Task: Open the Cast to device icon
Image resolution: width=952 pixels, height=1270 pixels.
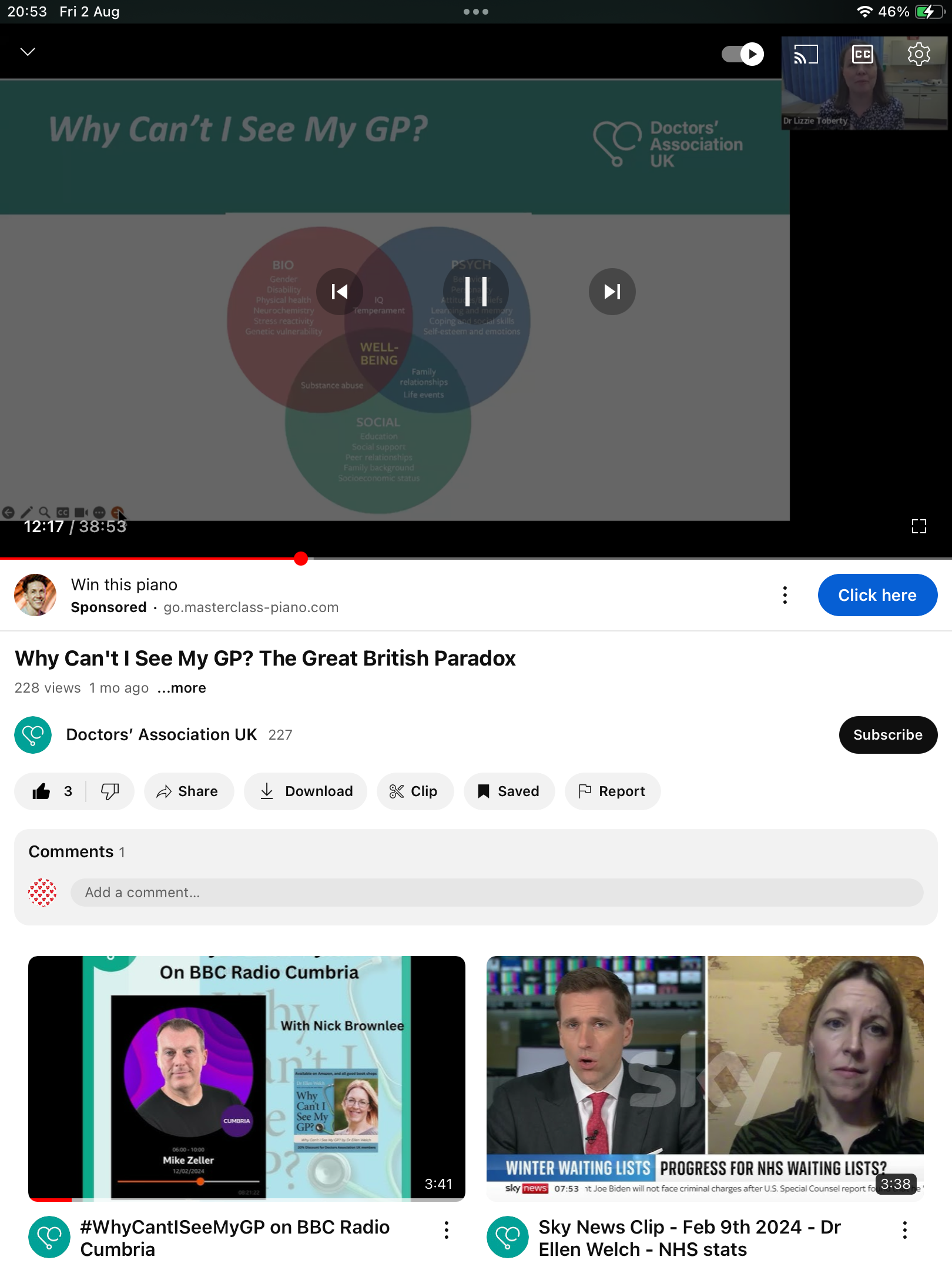Action: point(806,54)
